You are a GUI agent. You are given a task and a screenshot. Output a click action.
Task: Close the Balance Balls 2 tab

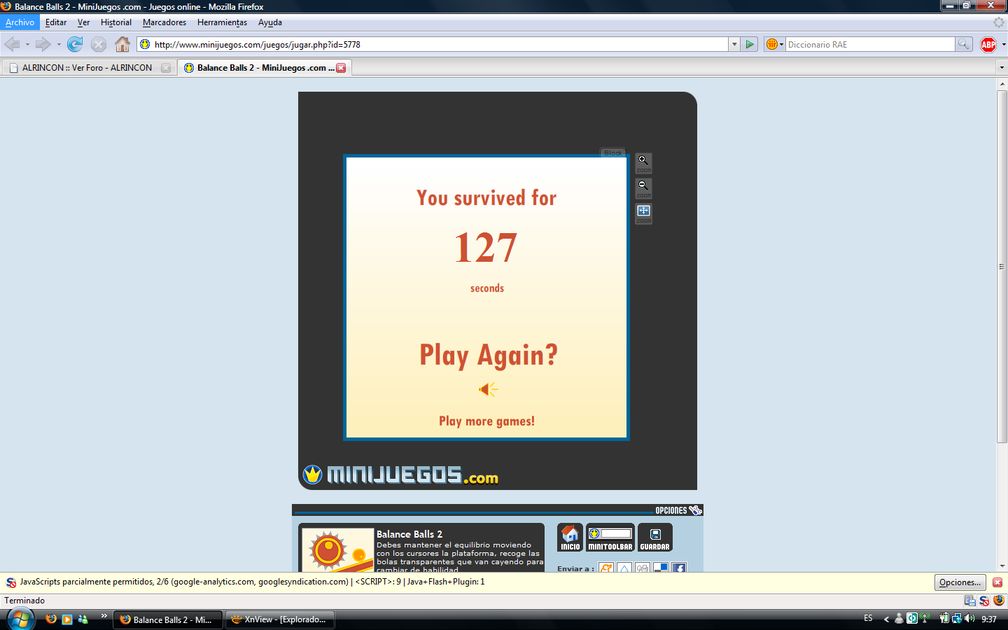341,68
